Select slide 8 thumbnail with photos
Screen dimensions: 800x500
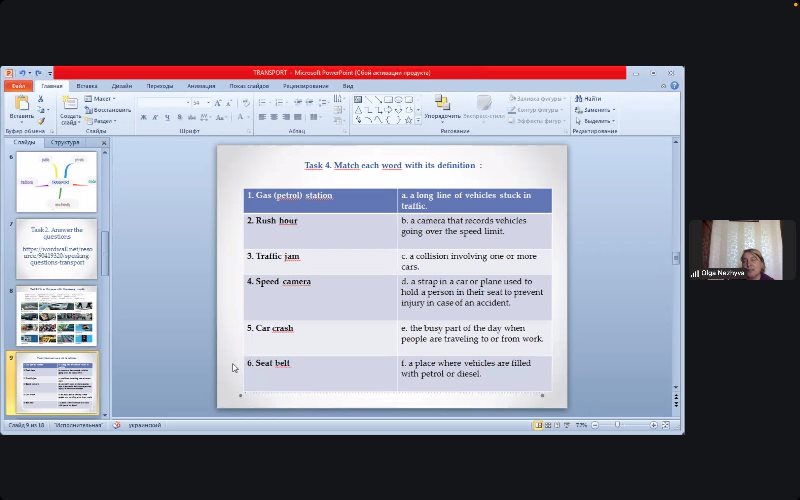coord(57,316)
